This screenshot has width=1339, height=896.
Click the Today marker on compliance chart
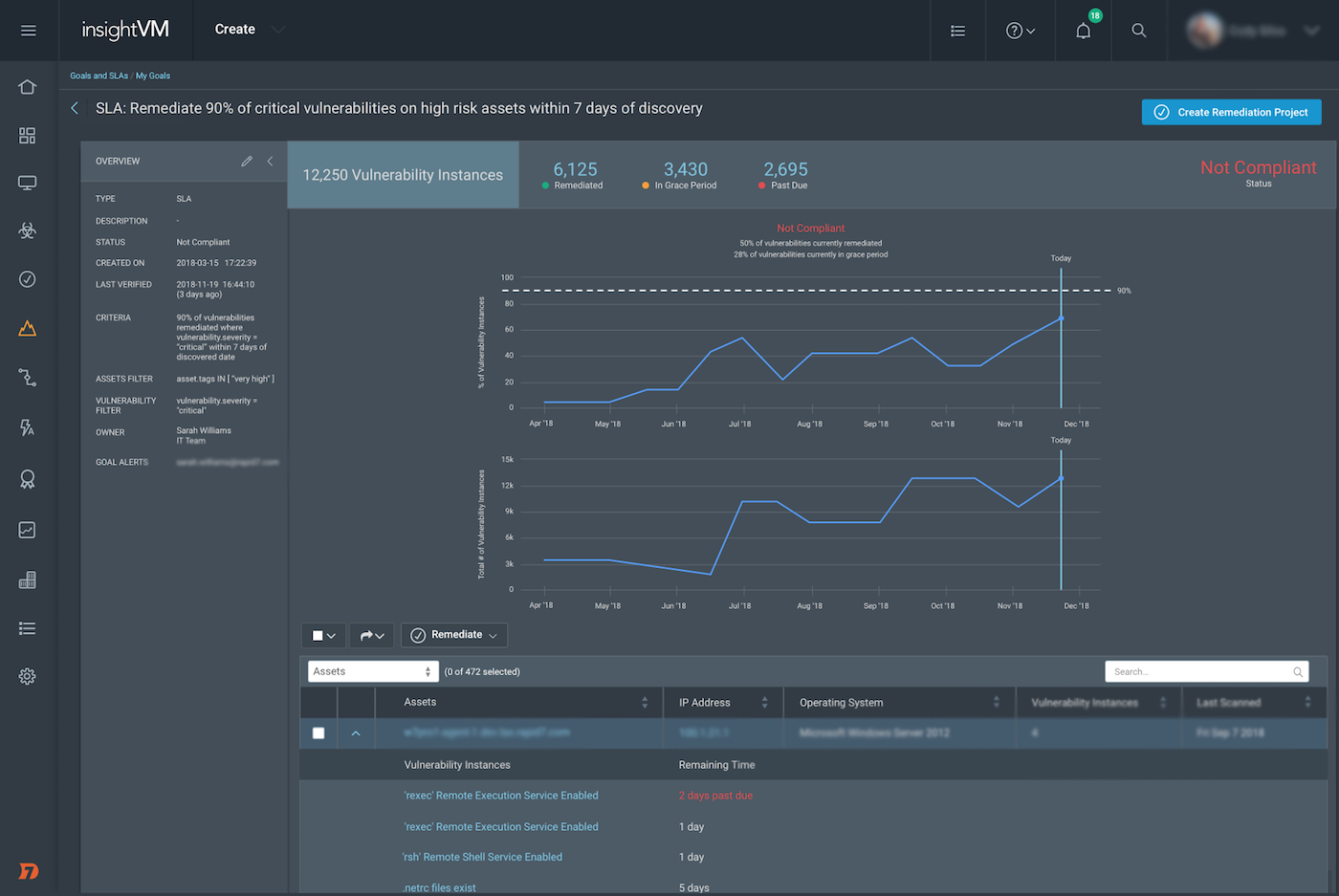point(1061,318)
